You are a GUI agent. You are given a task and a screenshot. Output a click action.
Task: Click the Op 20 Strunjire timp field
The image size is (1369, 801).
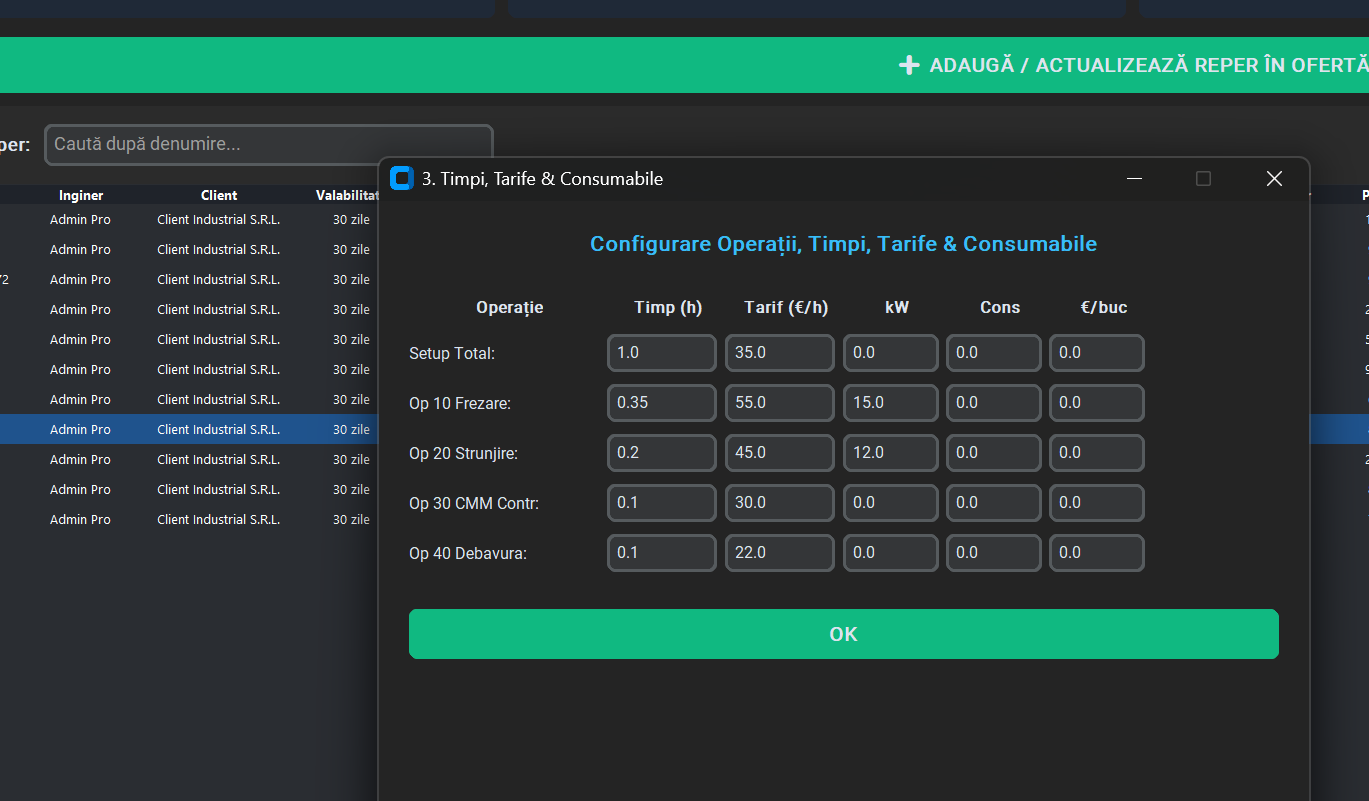pyautogui.click(x=662, y=453)
